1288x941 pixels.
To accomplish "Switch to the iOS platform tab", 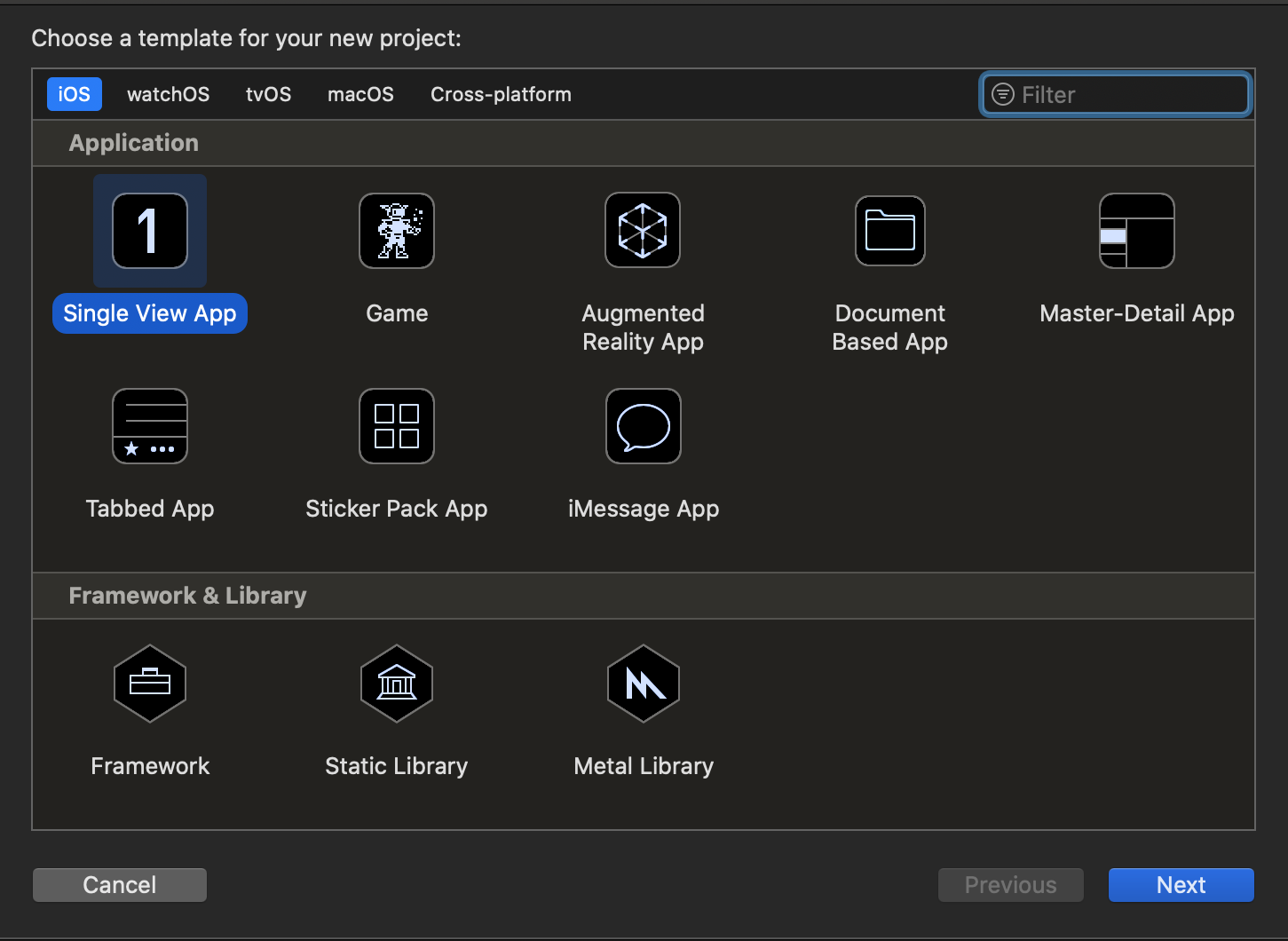I will click(75, 94).
